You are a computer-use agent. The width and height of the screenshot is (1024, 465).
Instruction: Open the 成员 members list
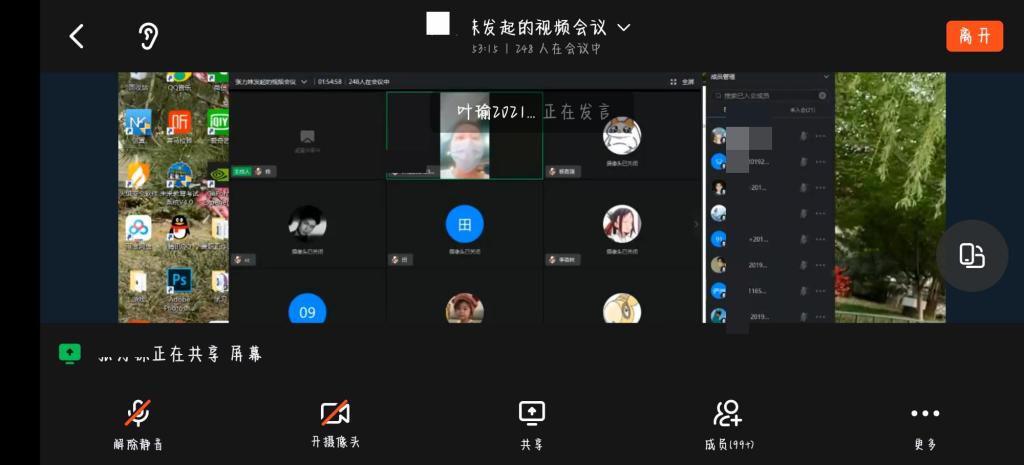pos(728,423)
